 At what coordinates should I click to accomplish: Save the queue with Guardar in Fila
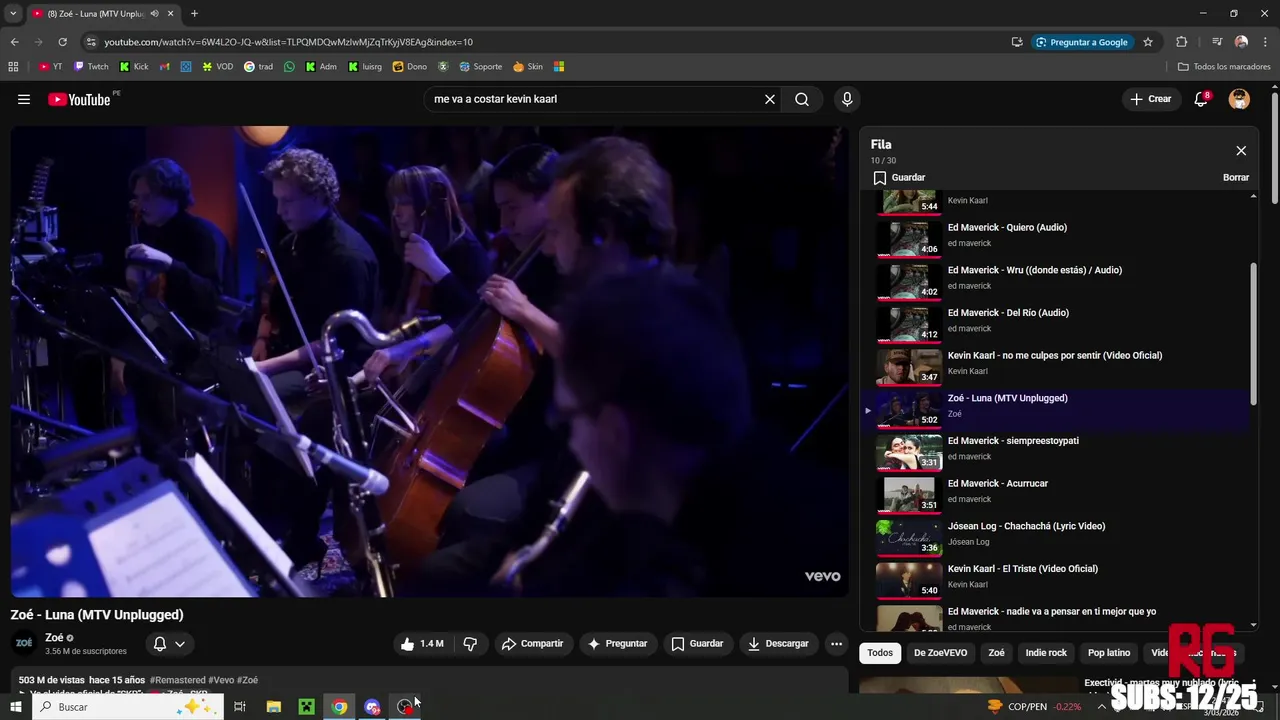pyautogui.click(x=899, y=178)
